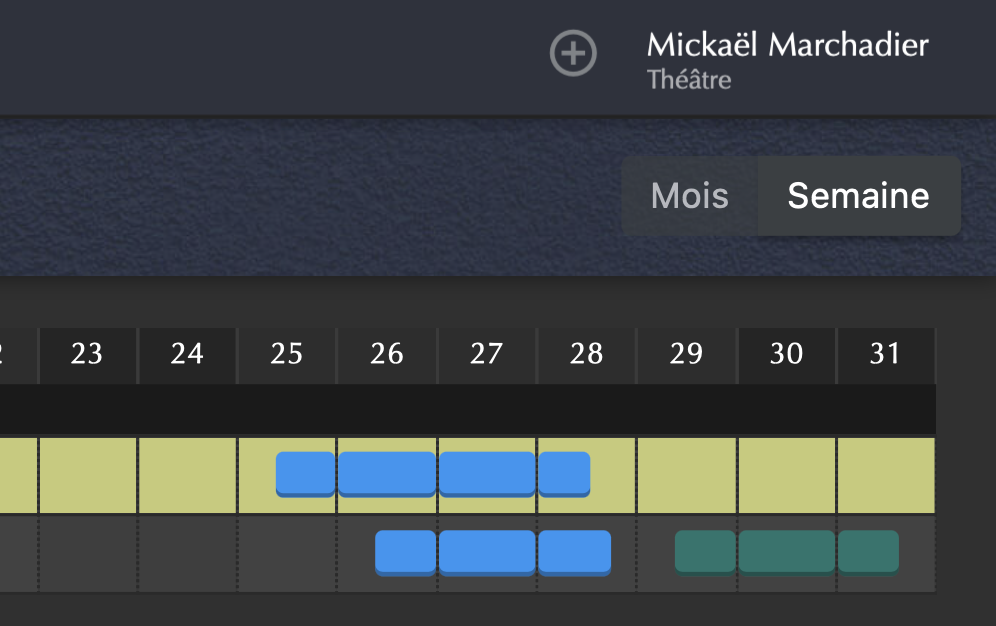Select day 30 column header
The height and width of the screenshot is (626, 996).
[x=787, y=354]
